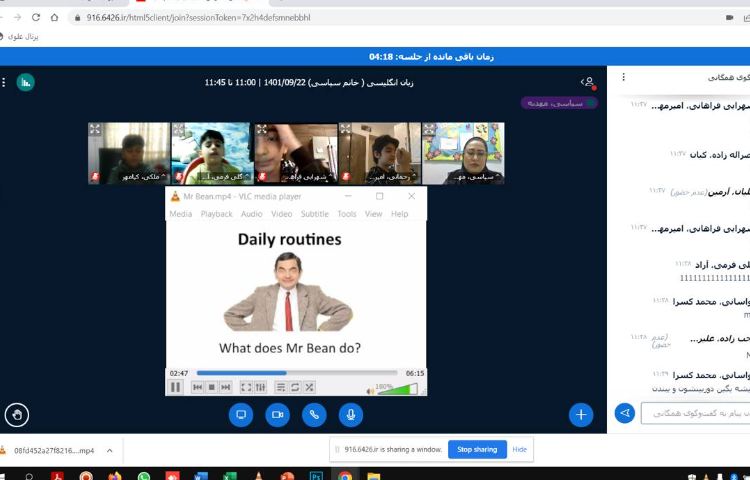
Task: Open the chat panel options menu
Action: [624, 77]
